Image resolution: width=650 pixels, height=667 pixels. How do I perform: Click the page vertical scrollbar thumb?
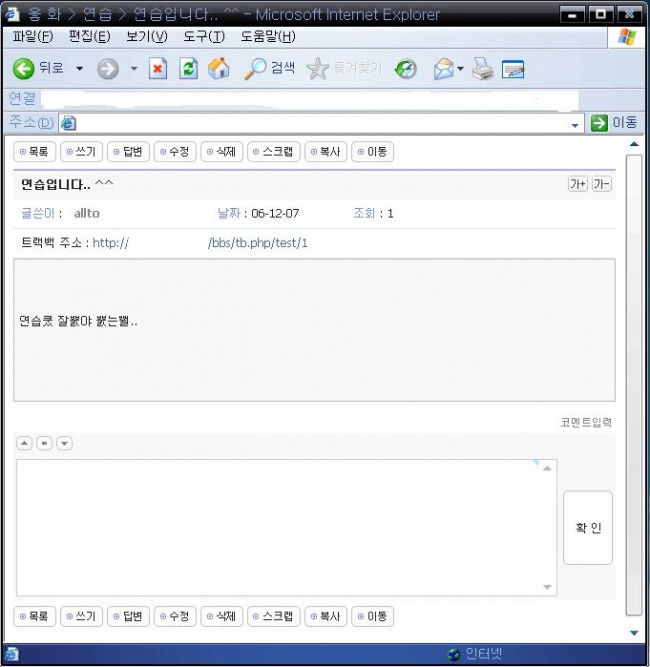[634, 385]
